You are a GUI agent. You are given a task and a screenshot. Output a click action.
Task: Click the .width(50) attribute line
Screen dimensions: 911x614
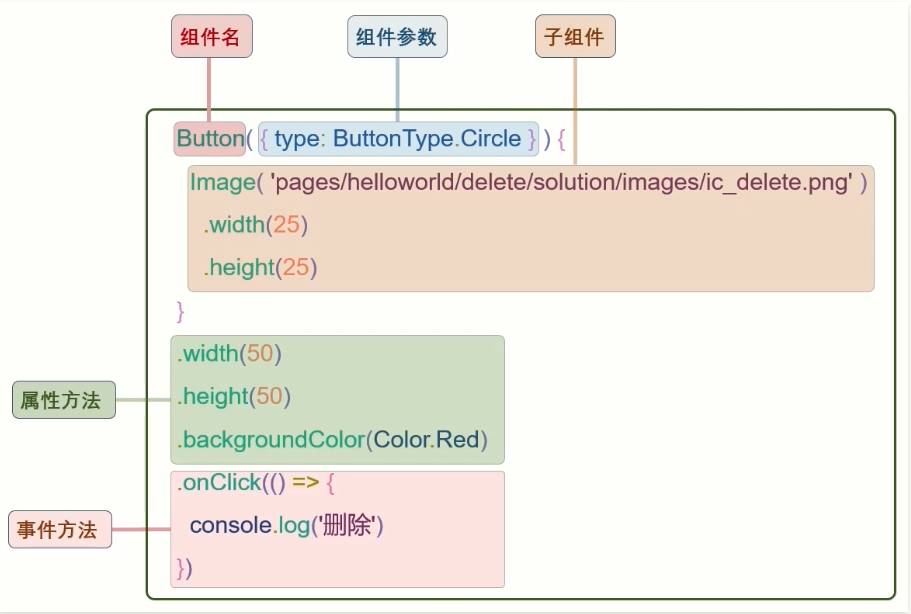point(229,353)
